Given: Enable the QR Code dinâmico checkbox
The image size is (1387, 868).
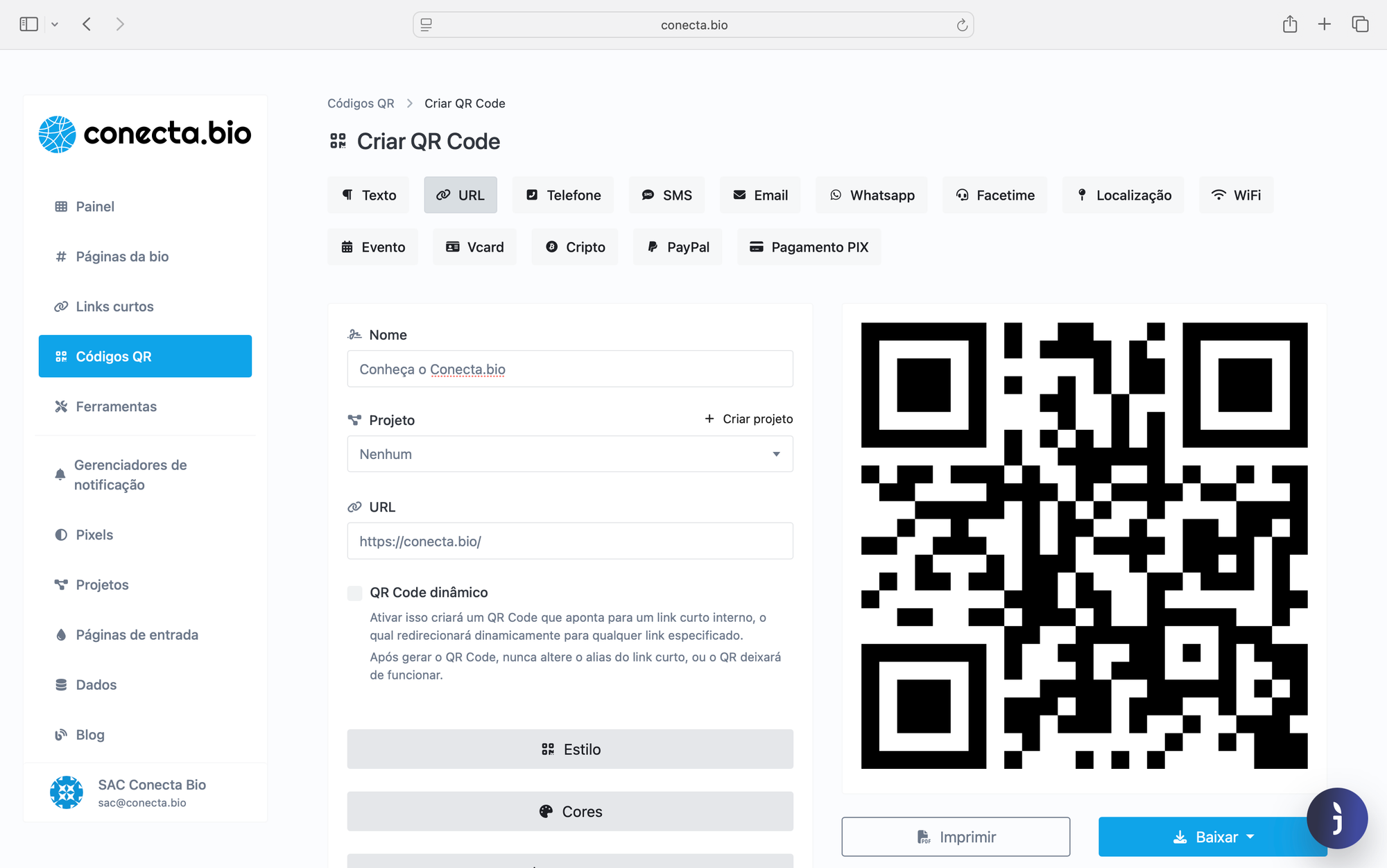Looking at the screenshot, I should coord(355,593).
